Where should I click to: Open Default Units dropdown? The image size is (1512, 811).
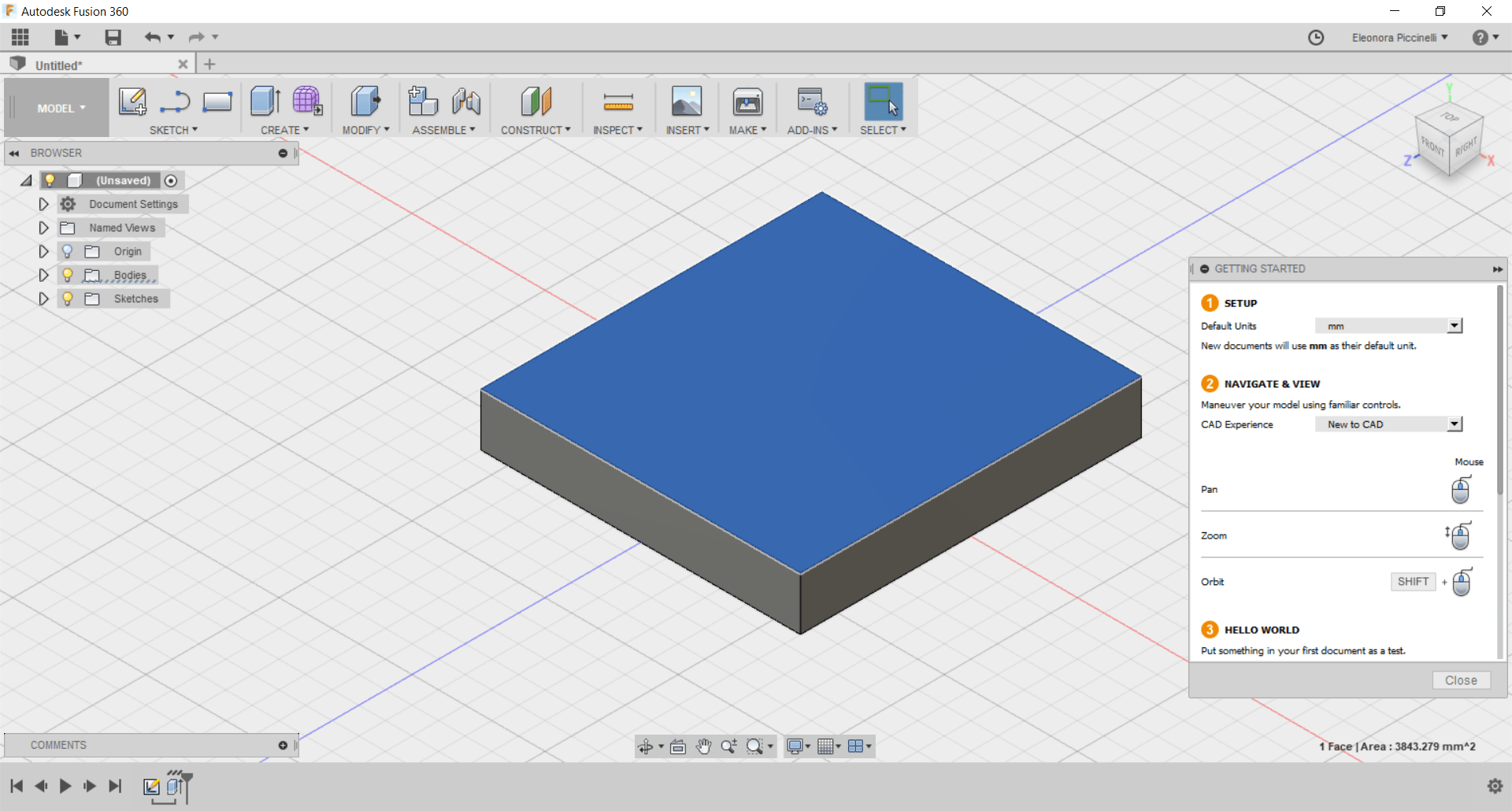coord(1389,326)
